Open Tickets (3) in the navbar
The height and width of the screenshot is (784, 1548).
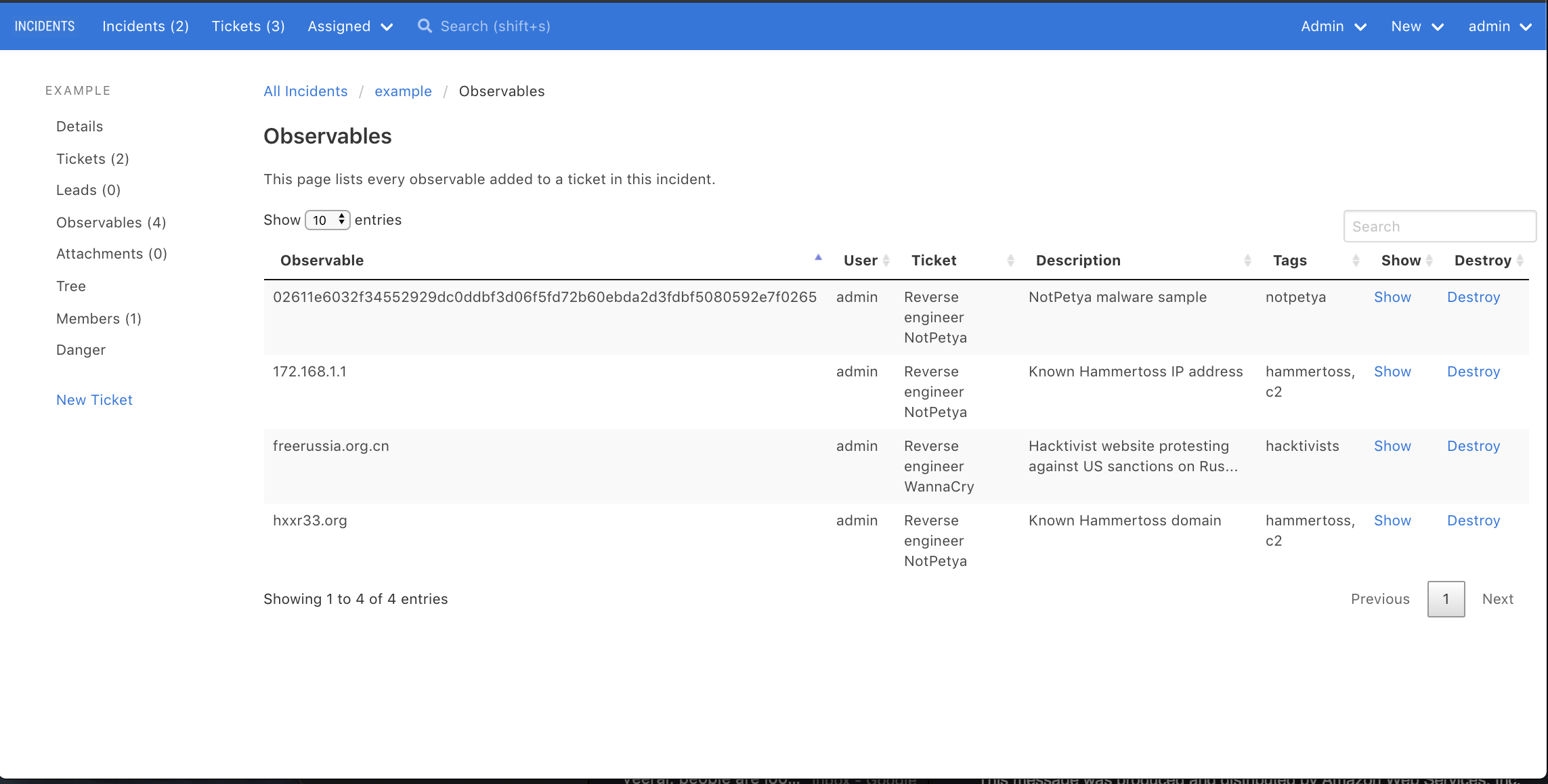coord(249,26)
